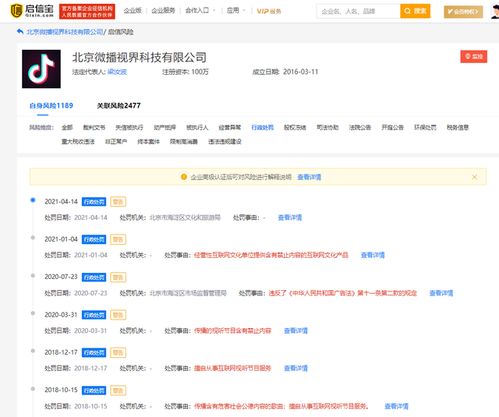Image resolution: width=499 pixels, height=417 pixels.
Task: Select the 重大税收违法 risk filter
Action: (78, 142)
